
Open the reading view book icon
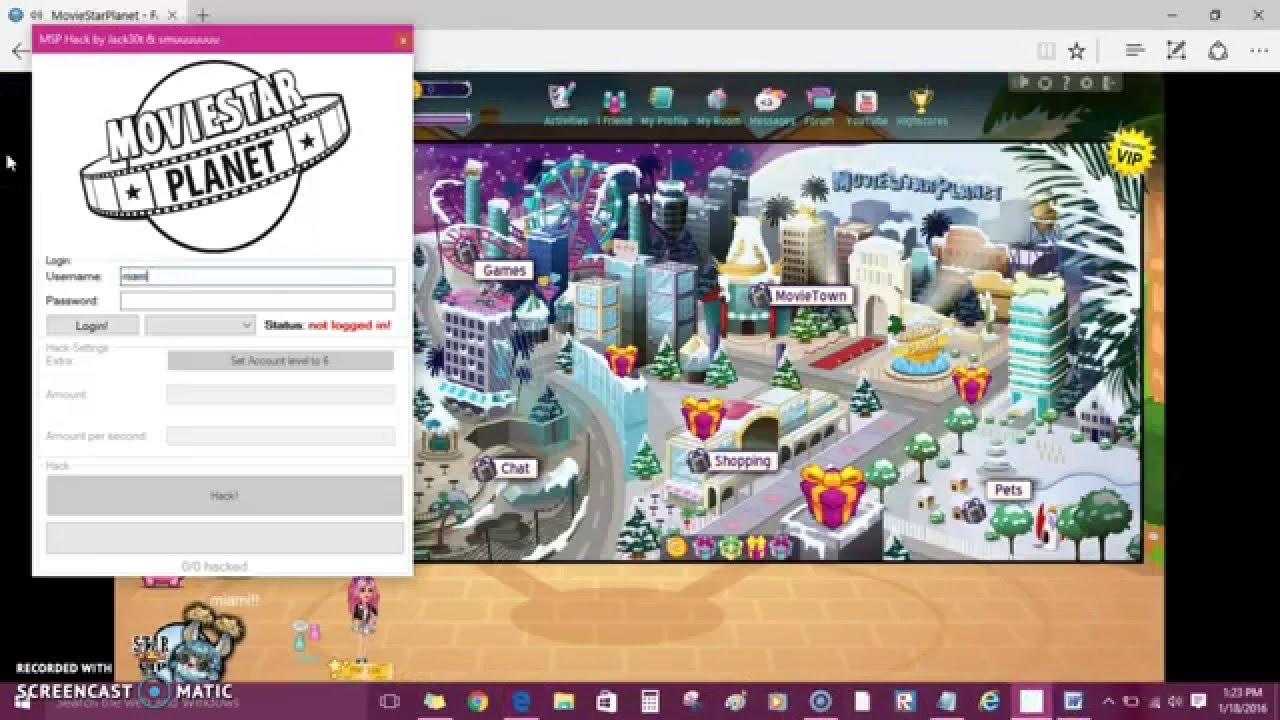(1046, 51)
